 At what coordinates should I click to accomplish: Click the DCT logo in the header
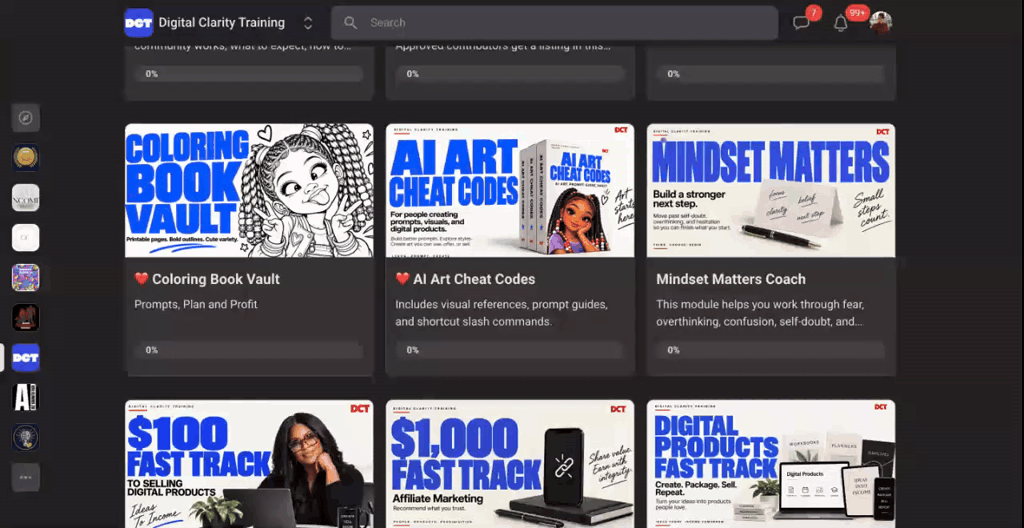[138, 23]
